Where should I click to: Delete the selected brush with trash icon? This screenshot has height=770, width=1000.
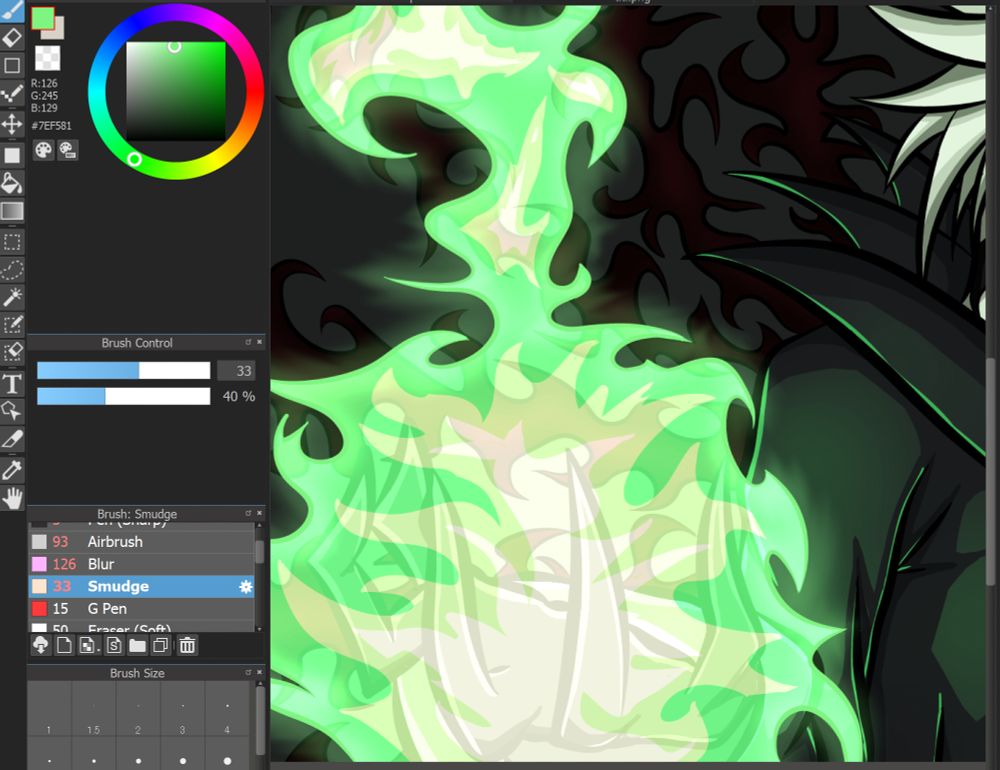[x=186, y=645]
